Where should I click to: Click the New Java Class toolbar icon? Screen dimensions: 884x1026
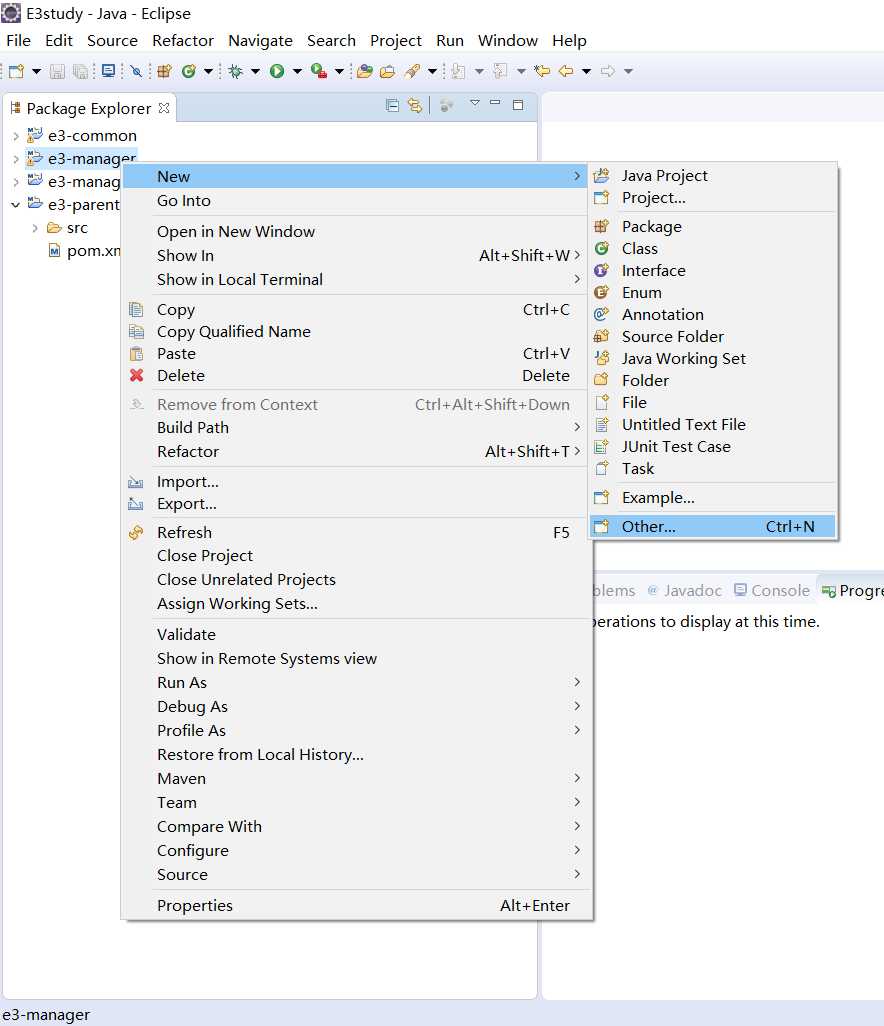(188, 71)
